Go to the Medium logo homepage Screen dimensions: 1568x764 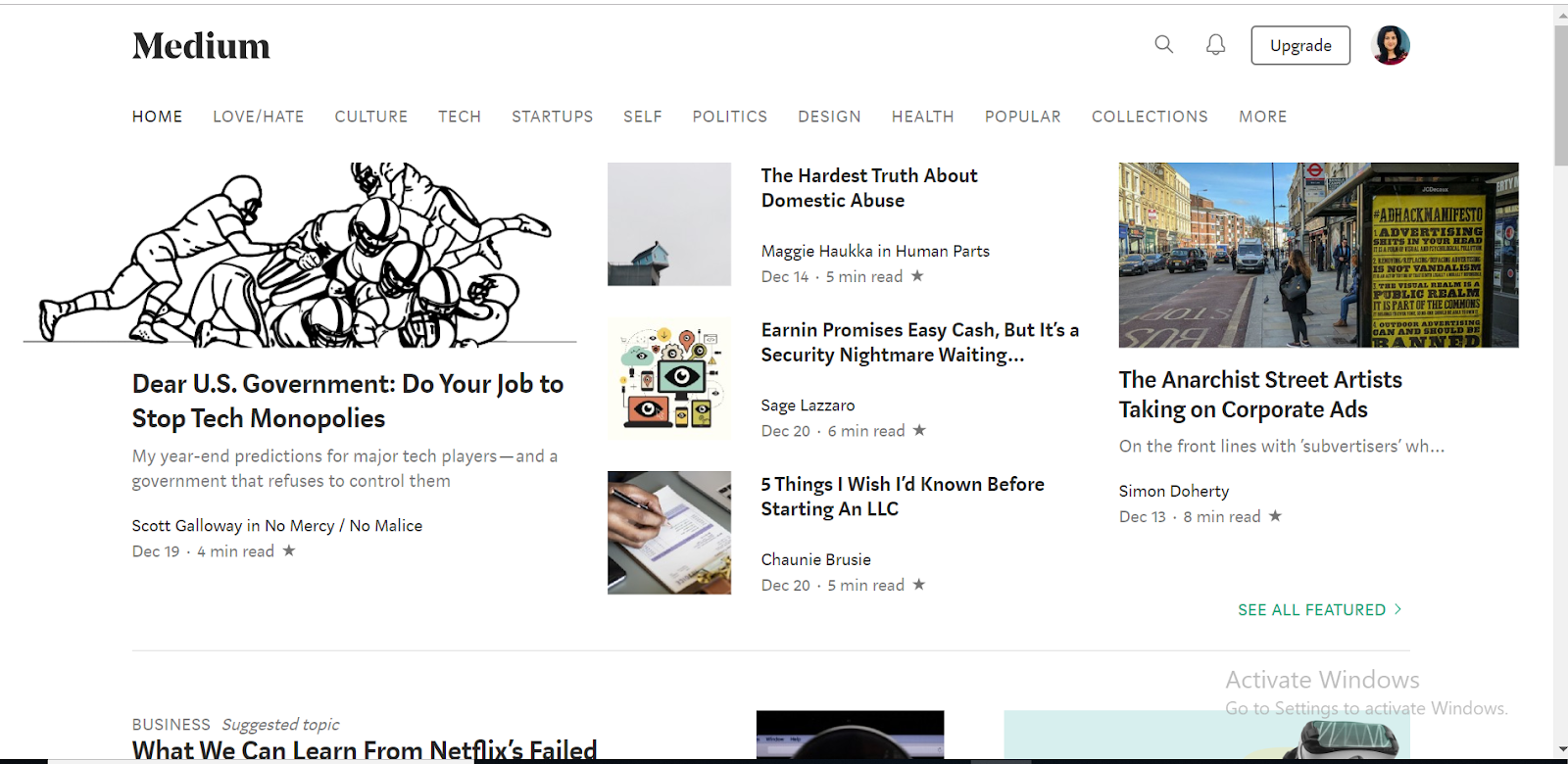pos(201,46)
